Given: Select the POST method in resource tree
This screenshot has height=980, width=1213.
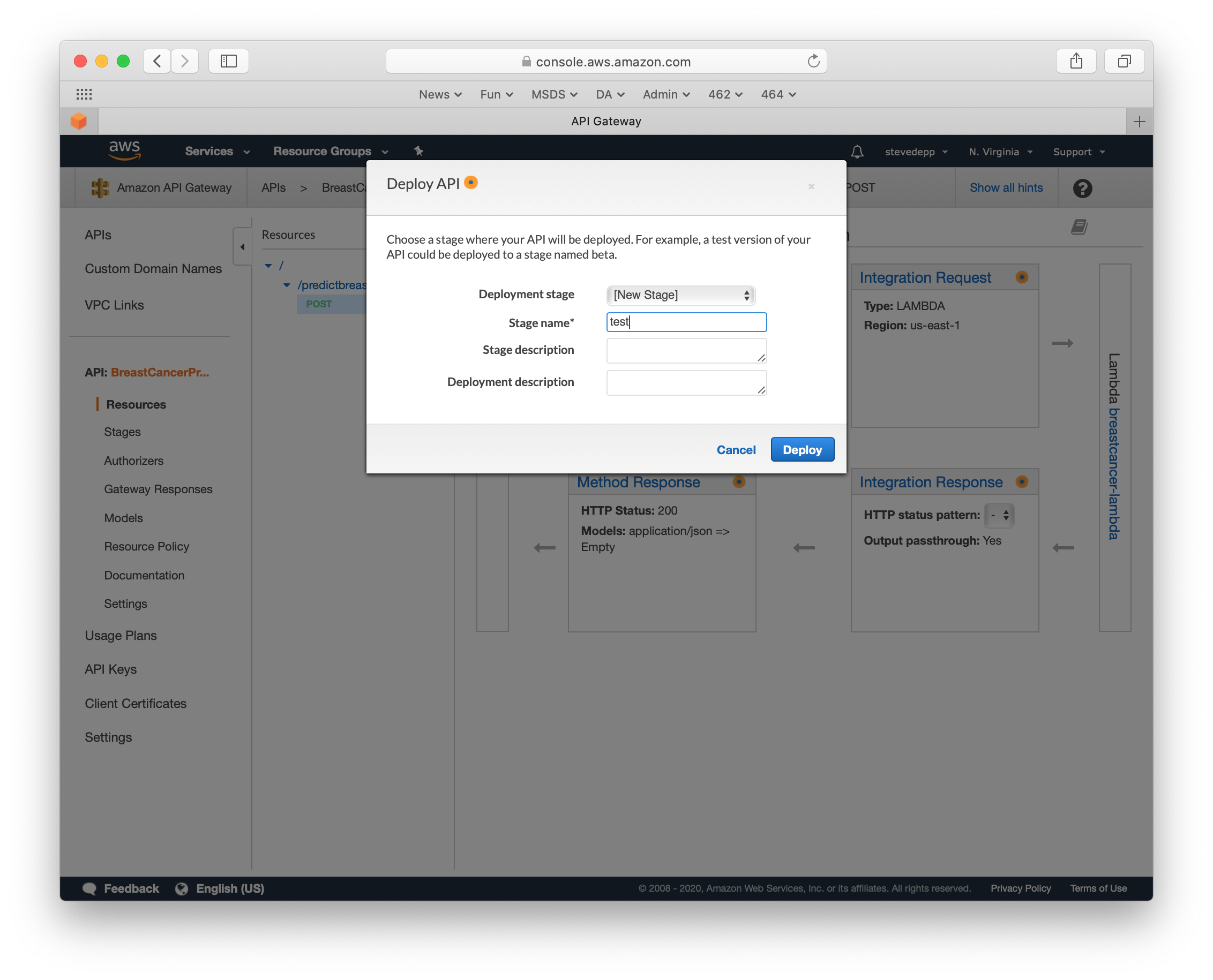Looking at the screenshot, I should 318,304.
